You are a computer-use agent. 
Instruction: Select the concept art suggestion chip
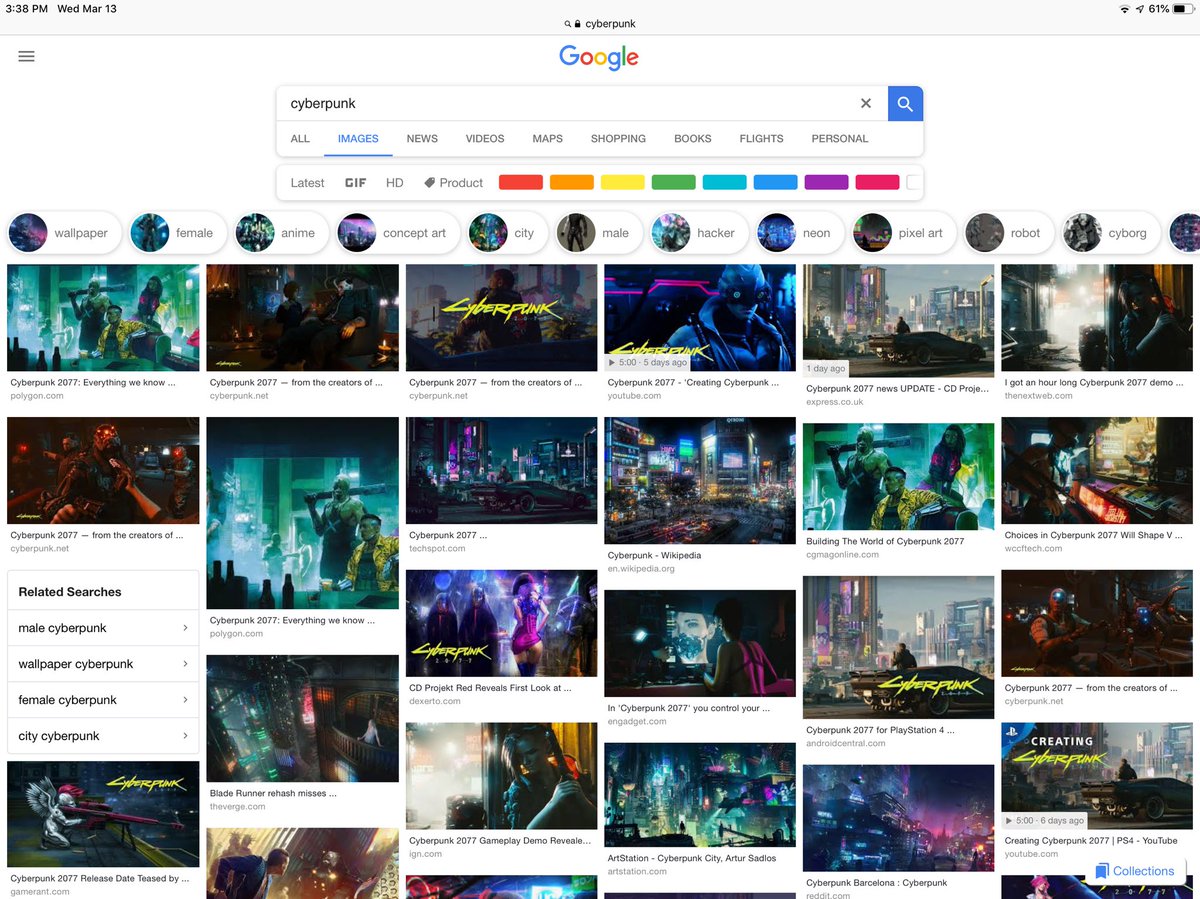point(397,233)
